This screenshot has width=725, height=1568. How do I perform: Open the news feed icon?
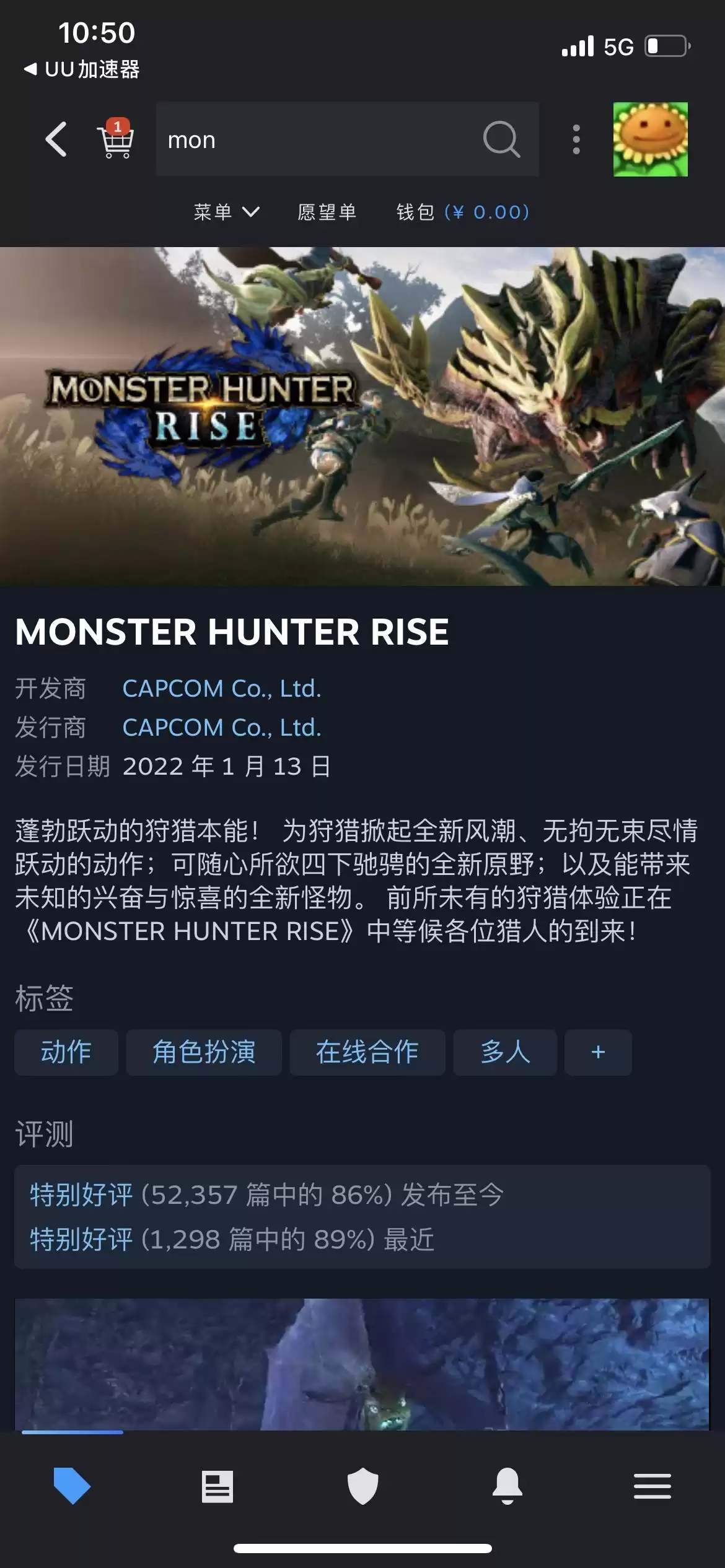coord(217,1486)
